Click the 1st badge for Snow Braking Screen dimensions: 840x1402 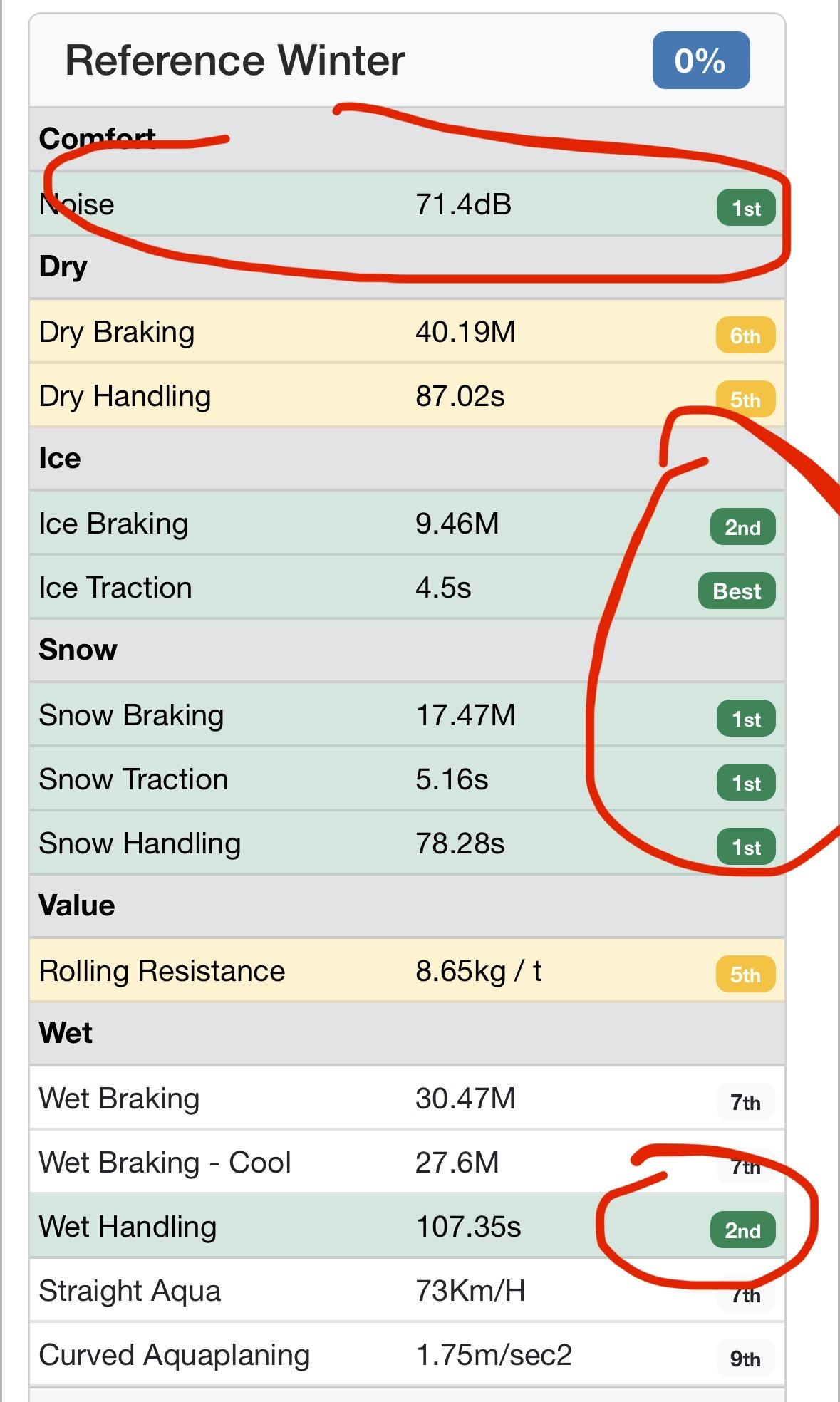(745, 719)
